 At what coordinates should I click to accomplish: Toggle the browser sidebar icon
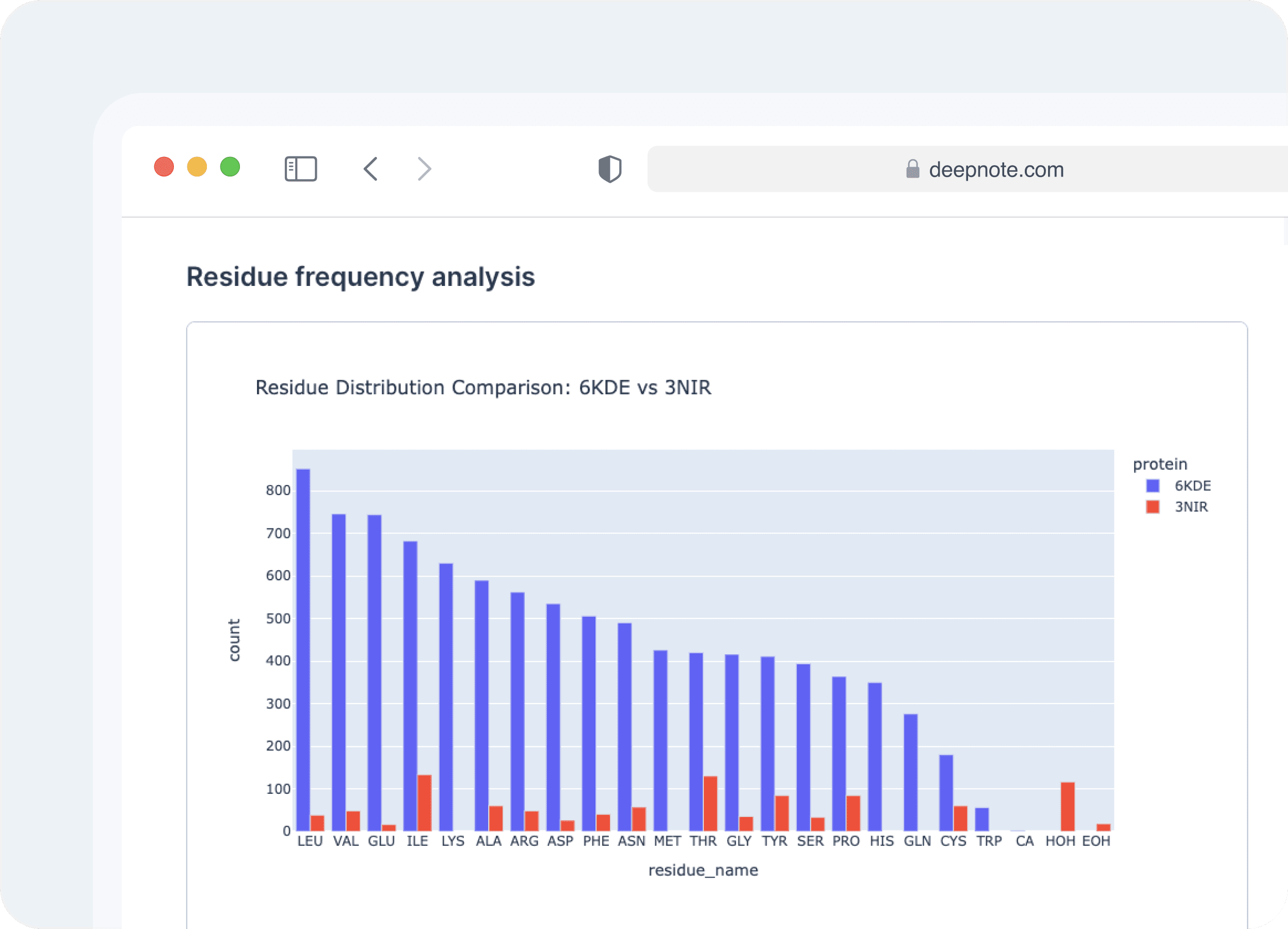pos(300,169)
